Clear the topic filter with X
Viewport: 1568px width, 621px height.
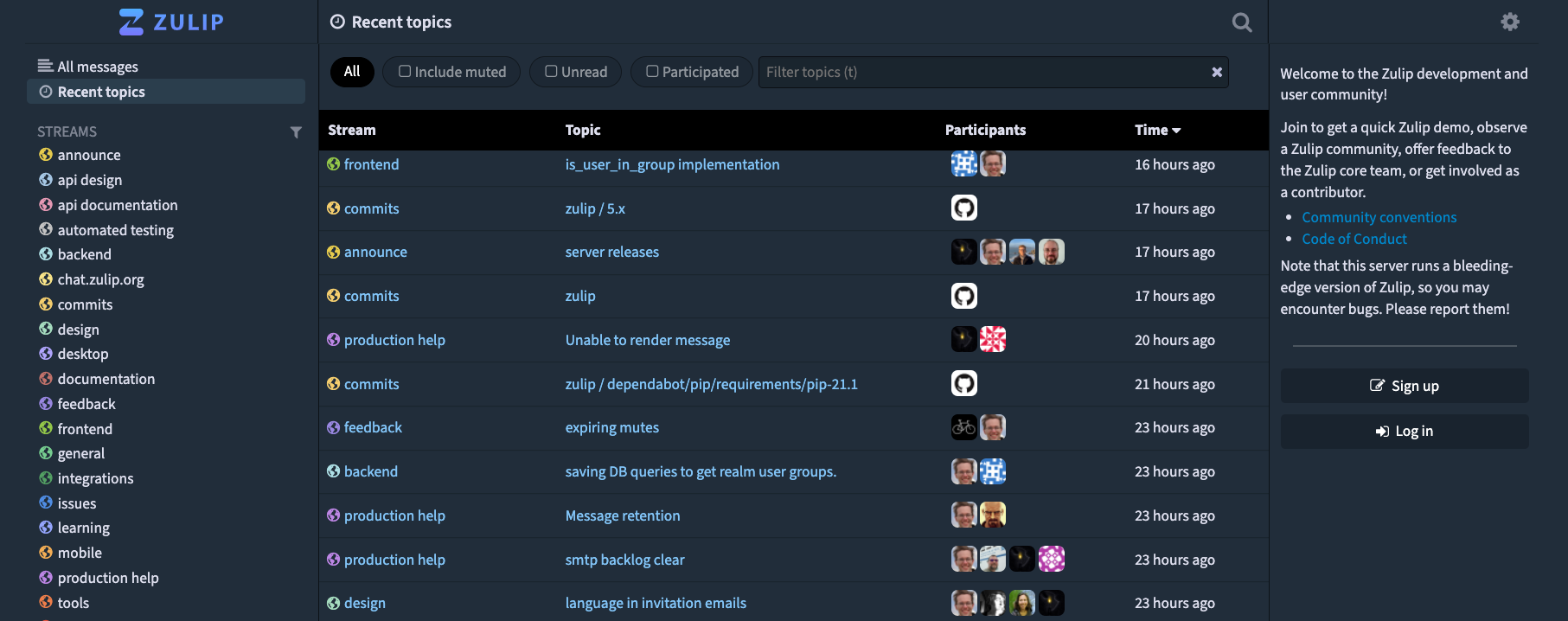(1216, 72)
